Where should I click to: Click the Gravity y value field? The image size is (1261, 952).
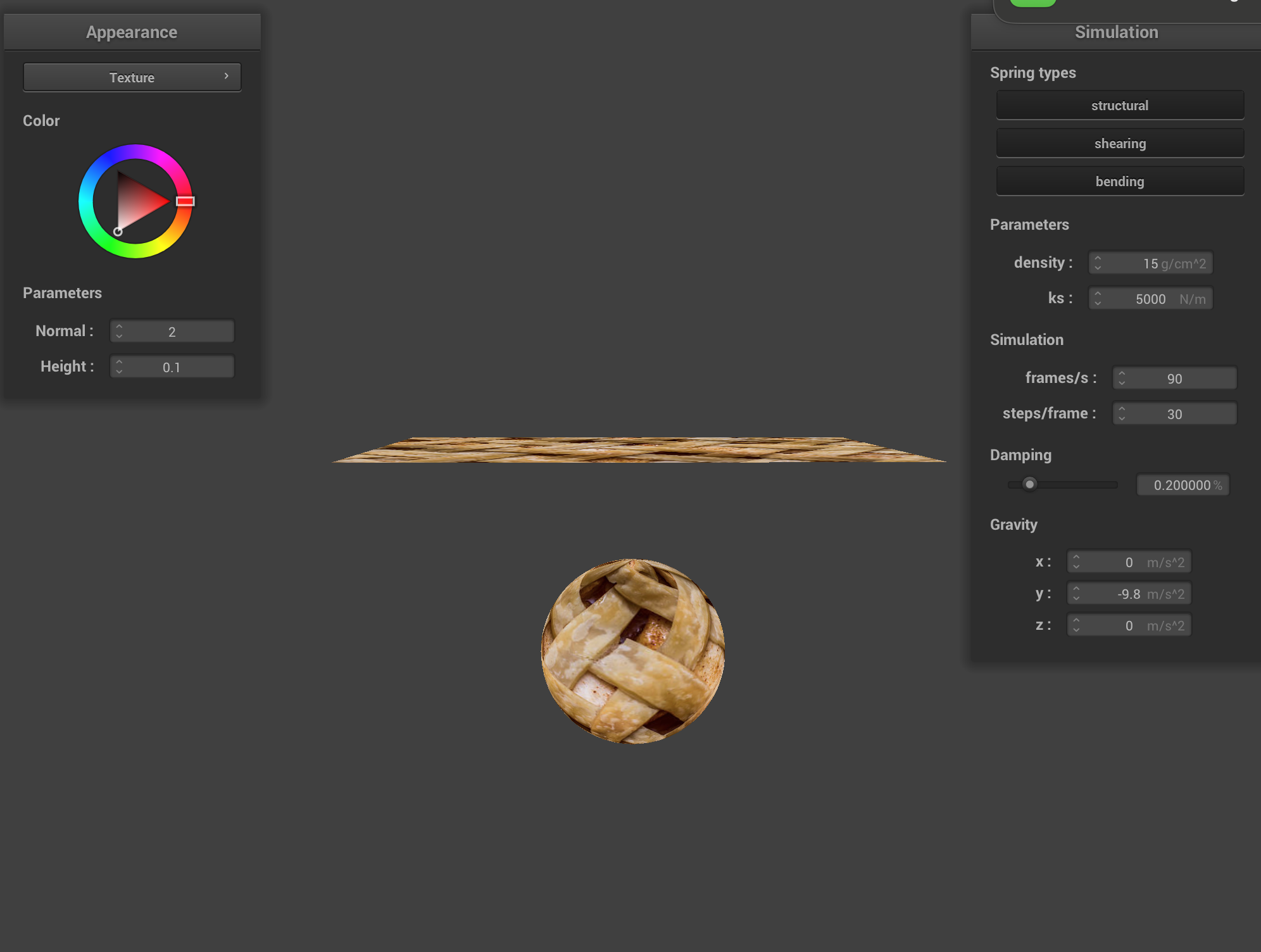tap(1129, 593)
